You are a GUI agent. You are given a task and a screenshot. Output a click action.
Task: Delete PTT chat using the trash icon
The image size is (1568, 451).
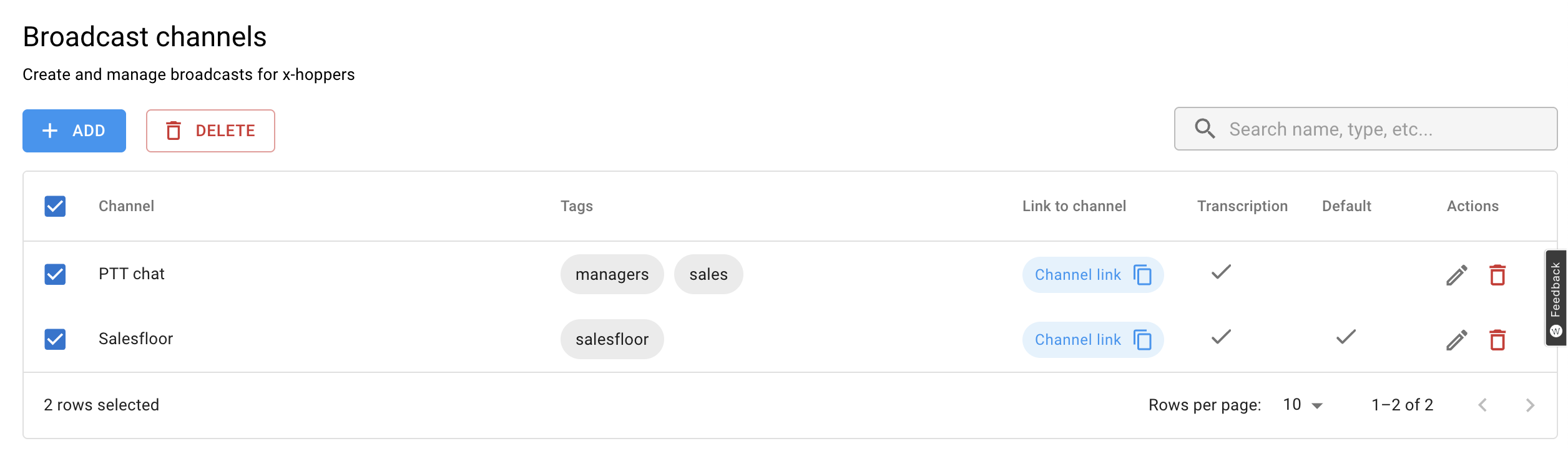point(1496,275)
